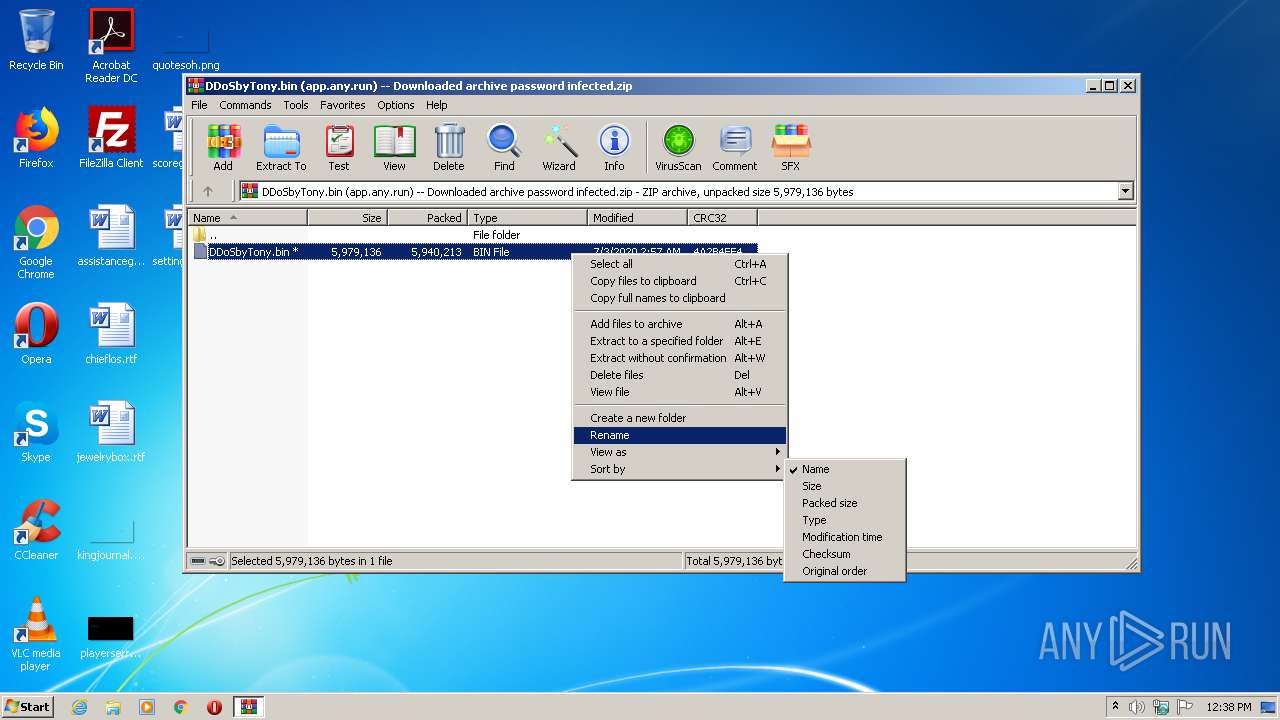Viewport: 1280px width, 720px height.
Task: Click the SFX toolbar icon
Action: [790, 148]
